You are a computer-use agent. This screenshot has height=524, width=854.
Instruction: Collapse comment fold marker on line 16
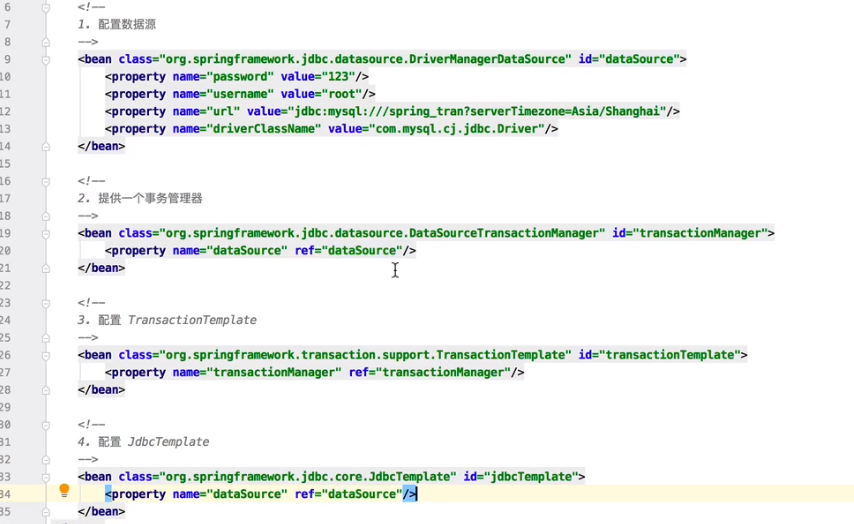[46, 181]
